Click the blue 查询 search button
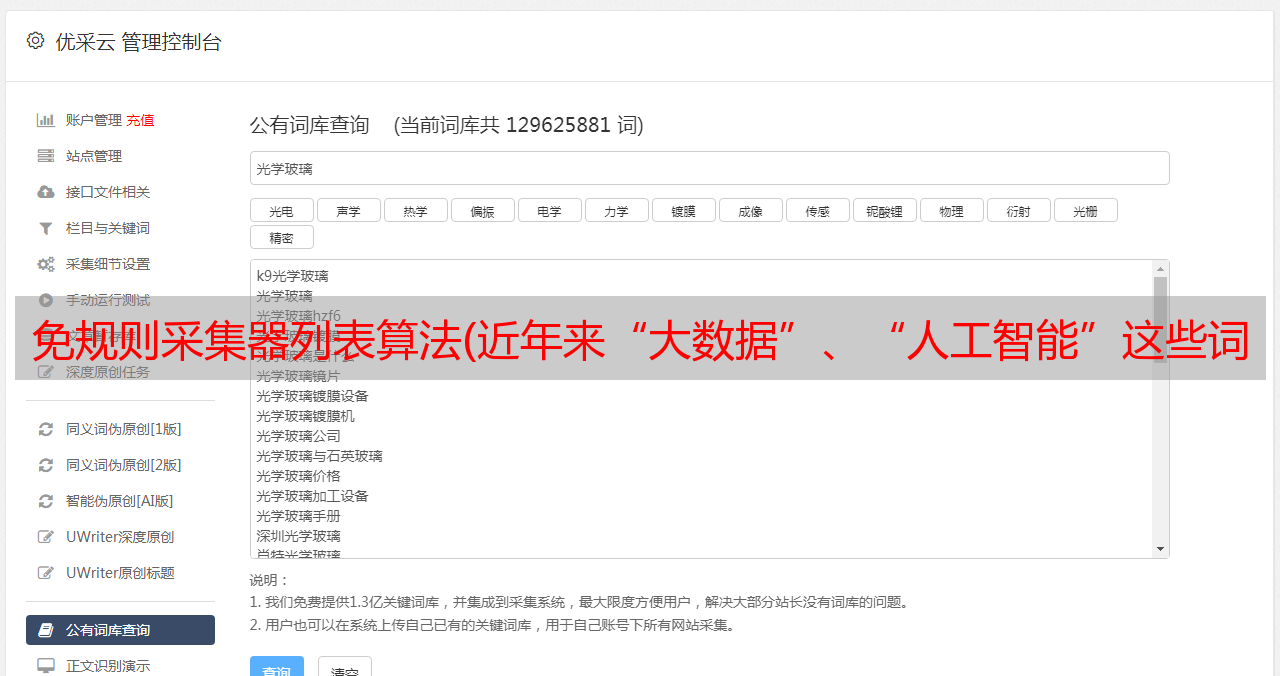Screen dimensions: 1280x676 point(276,668)
